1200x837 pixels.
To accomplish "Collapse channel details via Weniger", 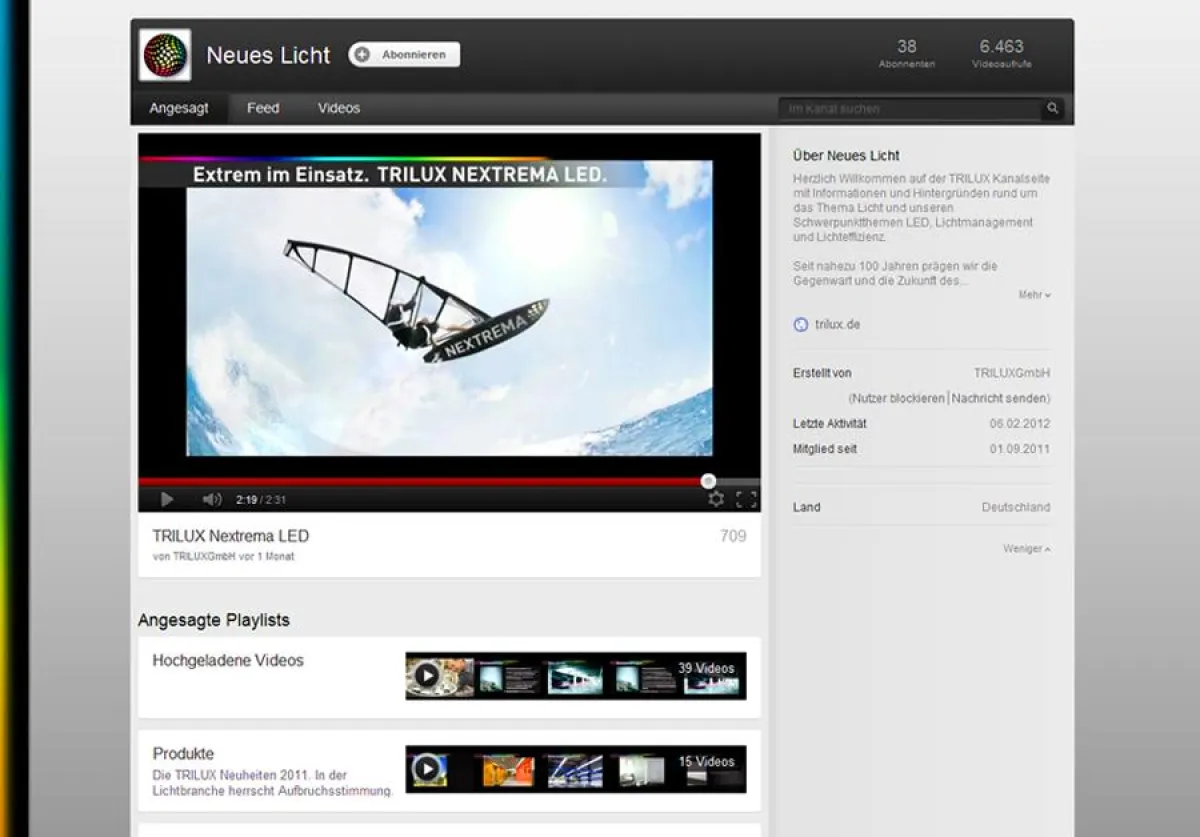I will [x=1025, y=548].
